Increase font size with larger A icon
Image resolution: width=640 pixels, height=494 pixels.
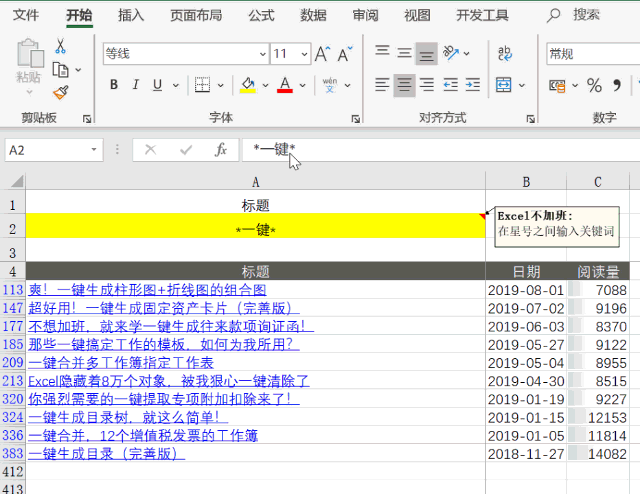pos(322,54)
